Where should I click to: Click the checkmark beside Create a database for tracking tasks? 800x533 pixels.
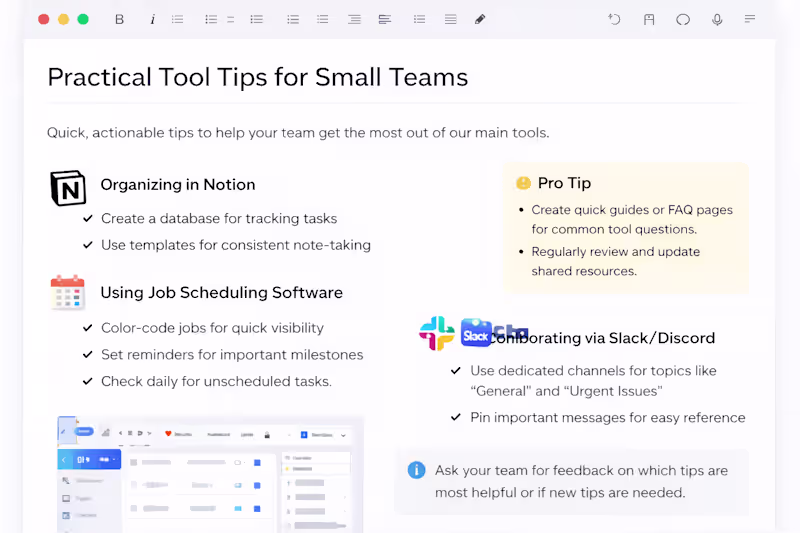88,218
